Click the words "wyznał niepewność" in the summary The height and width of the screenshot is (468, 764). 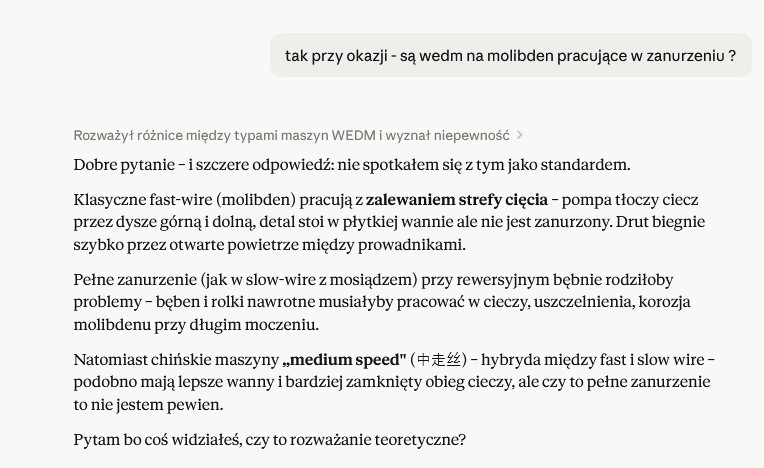click(x=447, y=135)
